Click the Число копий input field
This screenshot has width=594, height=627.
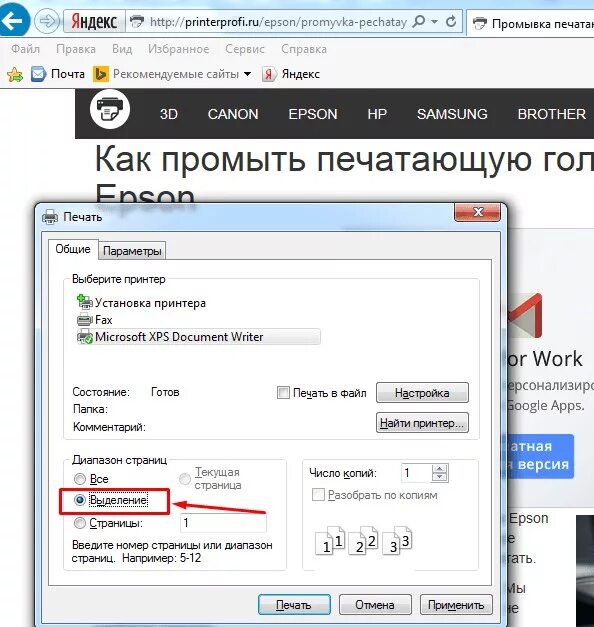(x=416, y=473)
